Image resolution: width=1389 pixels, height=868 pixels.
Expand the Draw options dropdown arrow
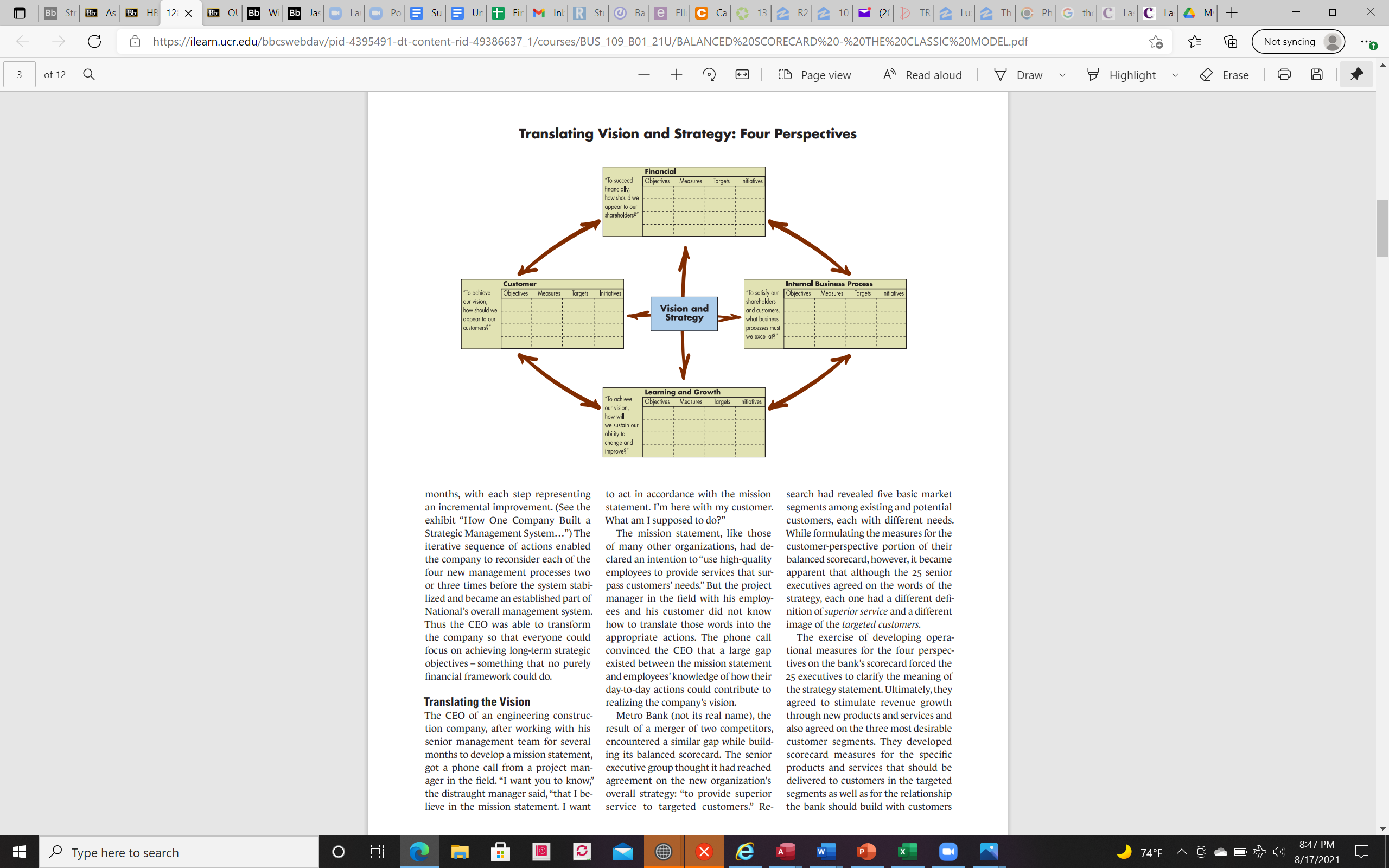click(x=1062, y=75)
